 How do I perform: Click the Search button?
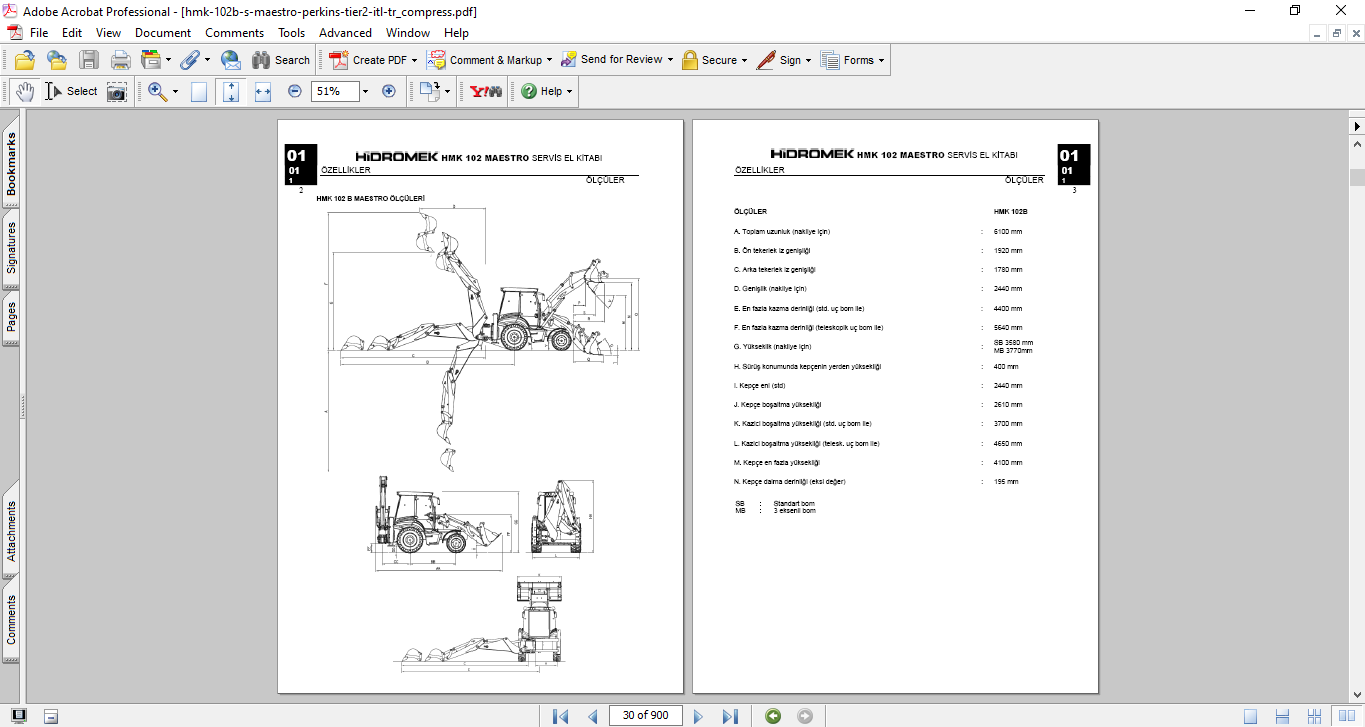click(281, 60)
